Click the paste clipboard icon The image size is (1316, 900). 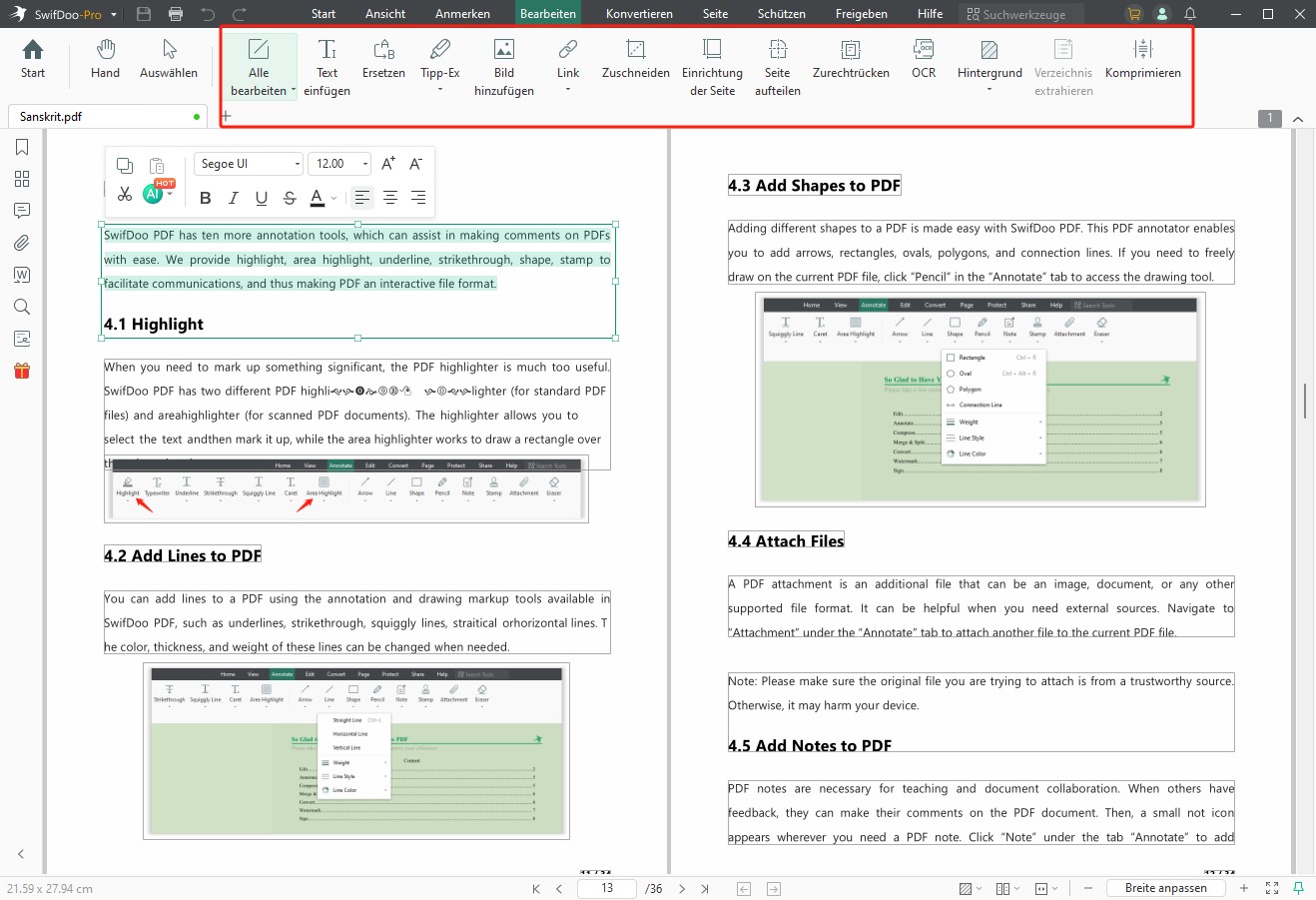(x=157, y=165)
